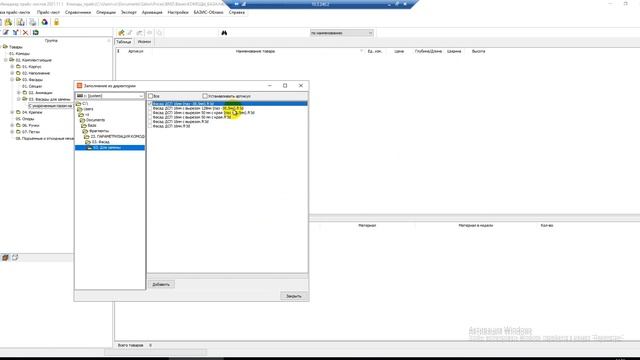Select 01. Секции in group tree
The height and width of the screenshot is (360, 640).
(32, 86)
